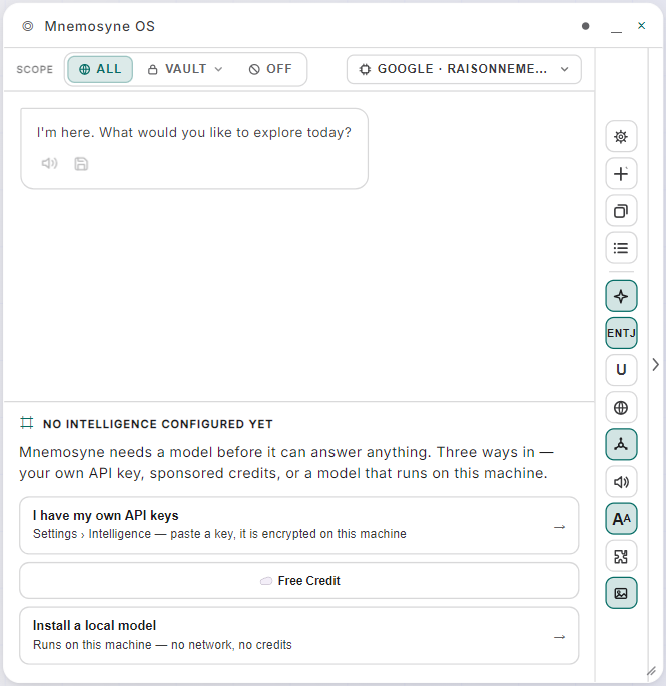Turn scope OFF
The image size is (666, 686).
point(270,69)
